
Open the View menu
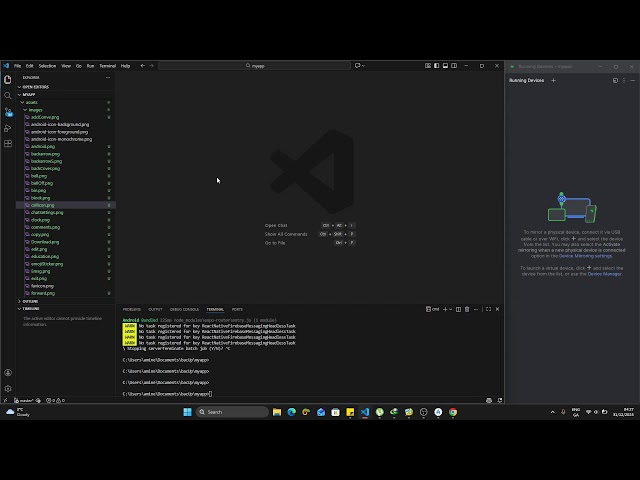click(x=66, y=66)
